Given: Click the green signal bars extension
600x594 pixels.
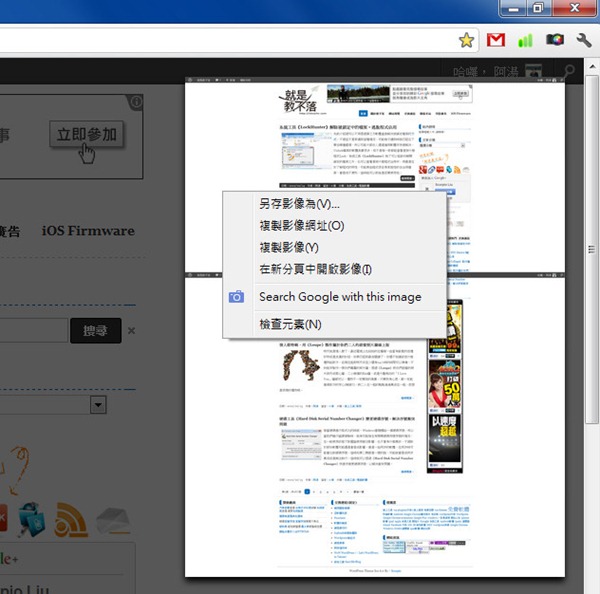Looking at the screenshot, I should point(525,40).
